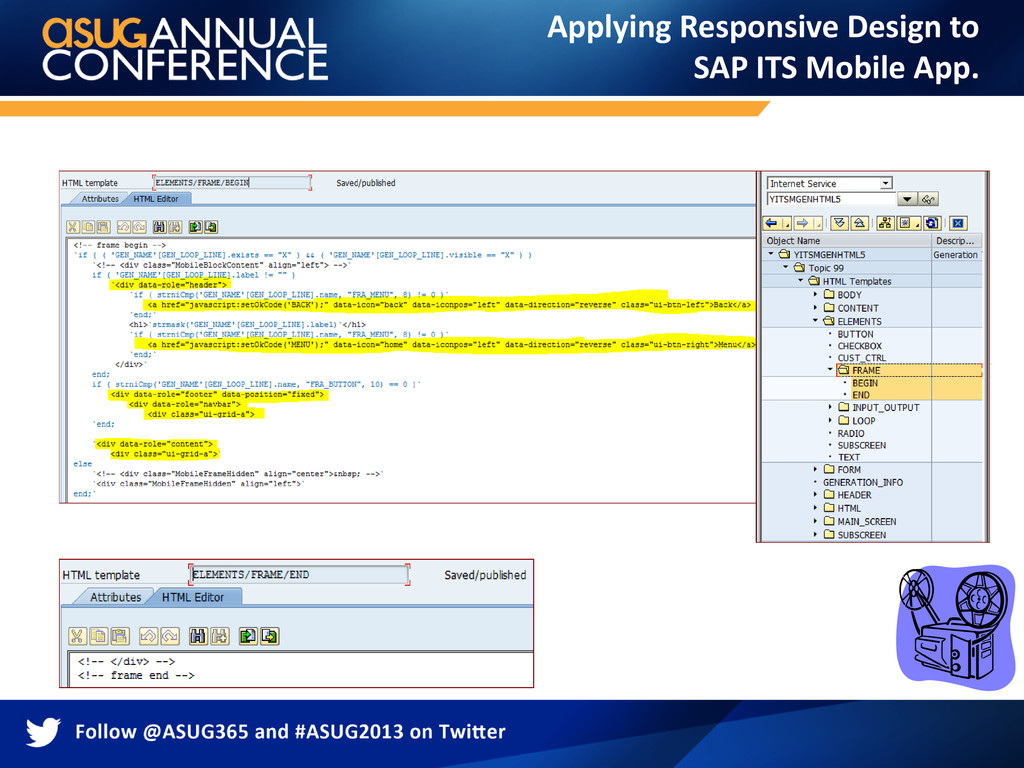The height and width of the screenshot is (768, 1024).
Task: Click ELEMENTS/FRAME/BEGIN template name field
Action: pyautogui.click(x=232, y=183)
